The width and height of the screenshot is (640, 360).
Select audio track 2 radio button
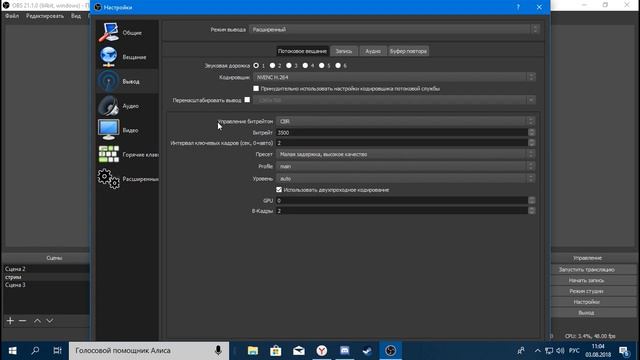point(272,65)
